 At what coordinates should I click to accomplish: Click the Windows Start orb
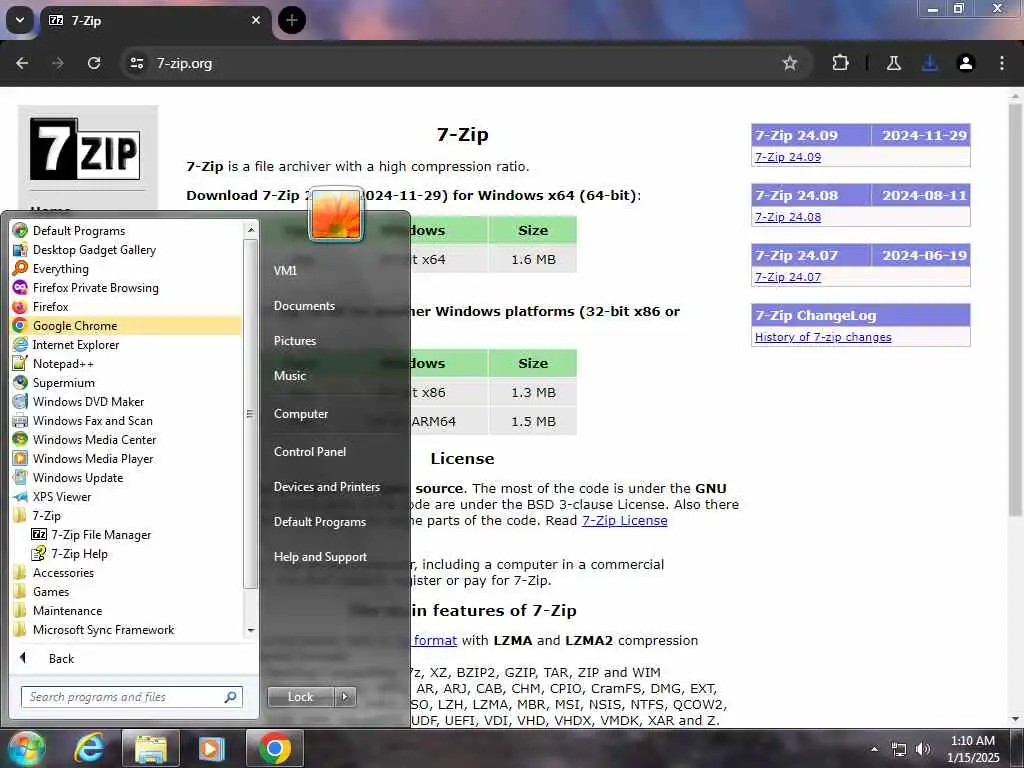[x=26, y=748]
